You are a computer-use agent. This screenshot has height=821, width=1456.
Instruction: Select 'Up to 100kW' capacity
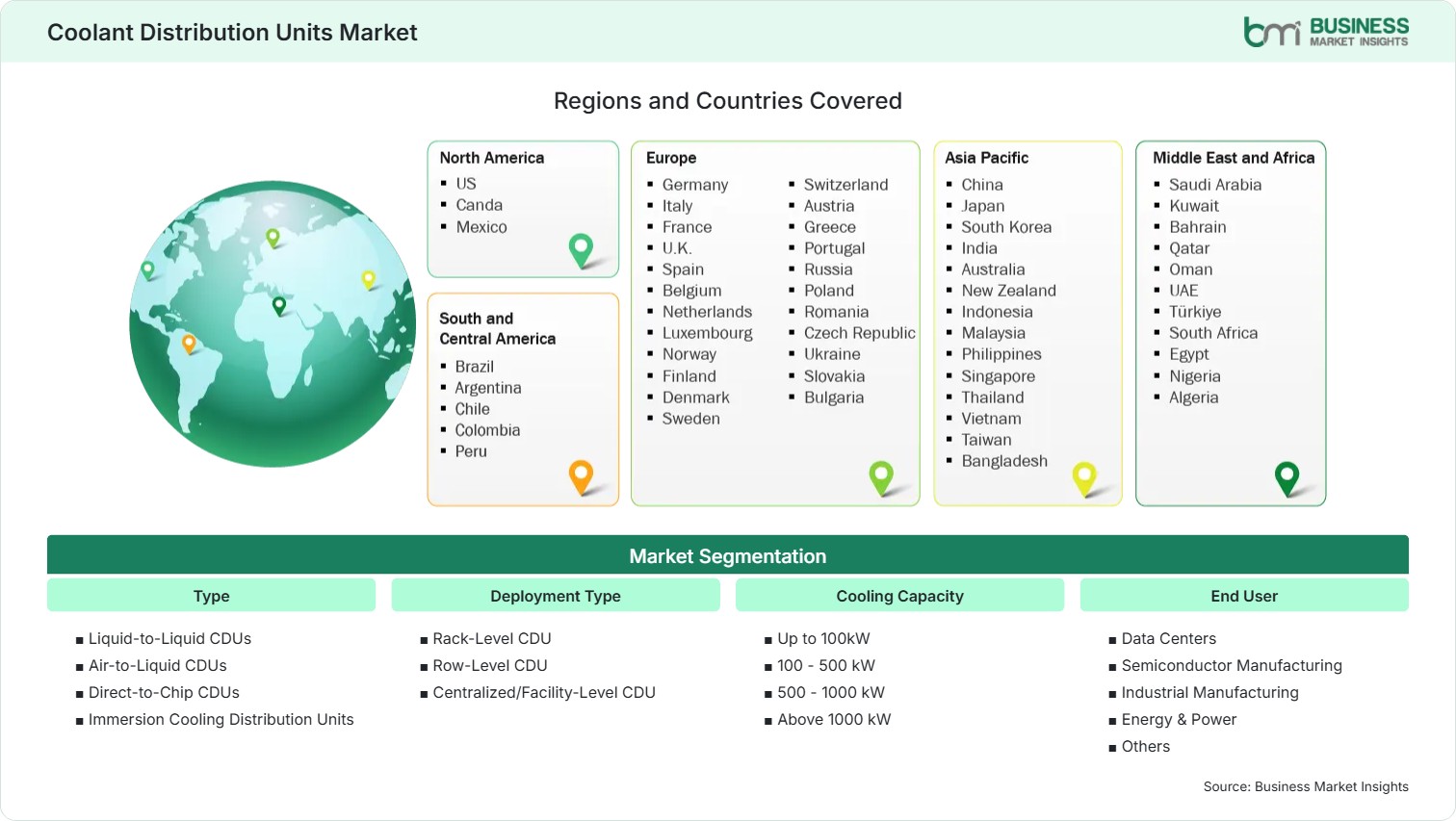point(823,638)
